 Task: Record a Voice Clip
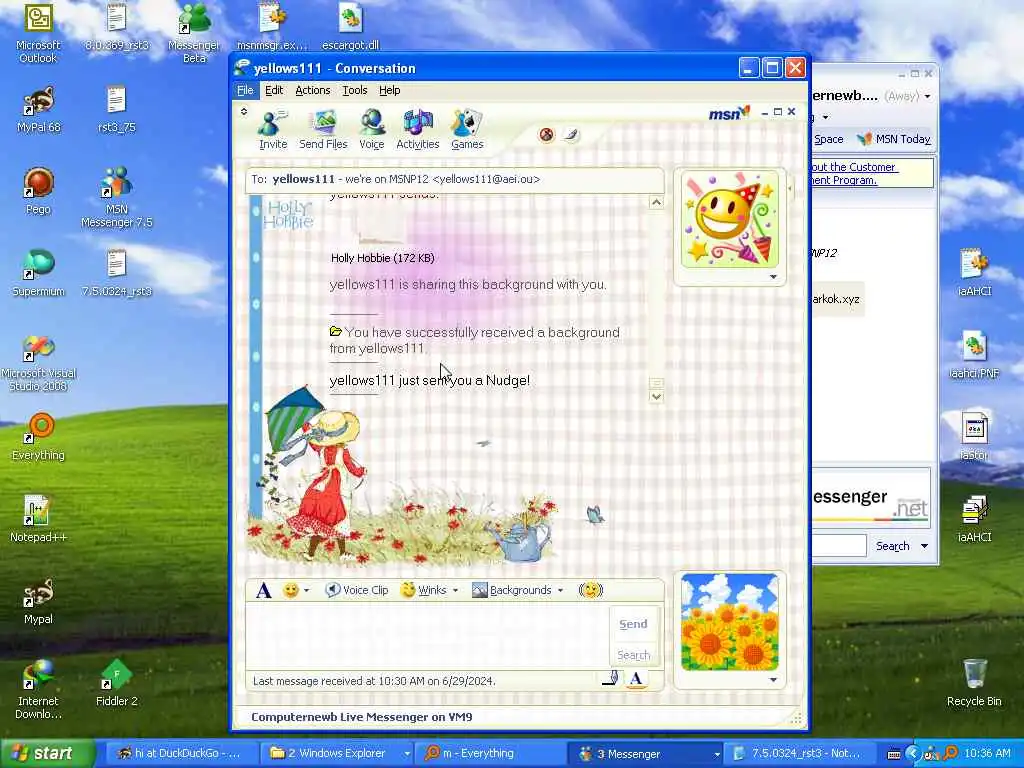[x=357, y=590]
